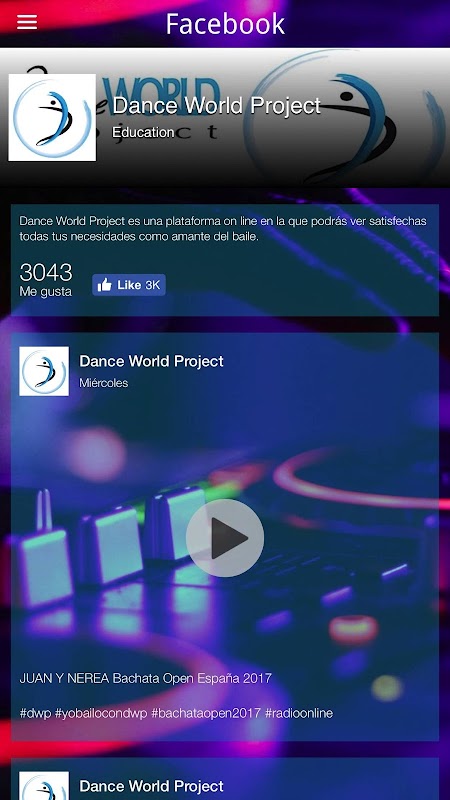Click the Facebook title in the header
Viewport: 450px width, 800px height.
[x=225, y=23]
